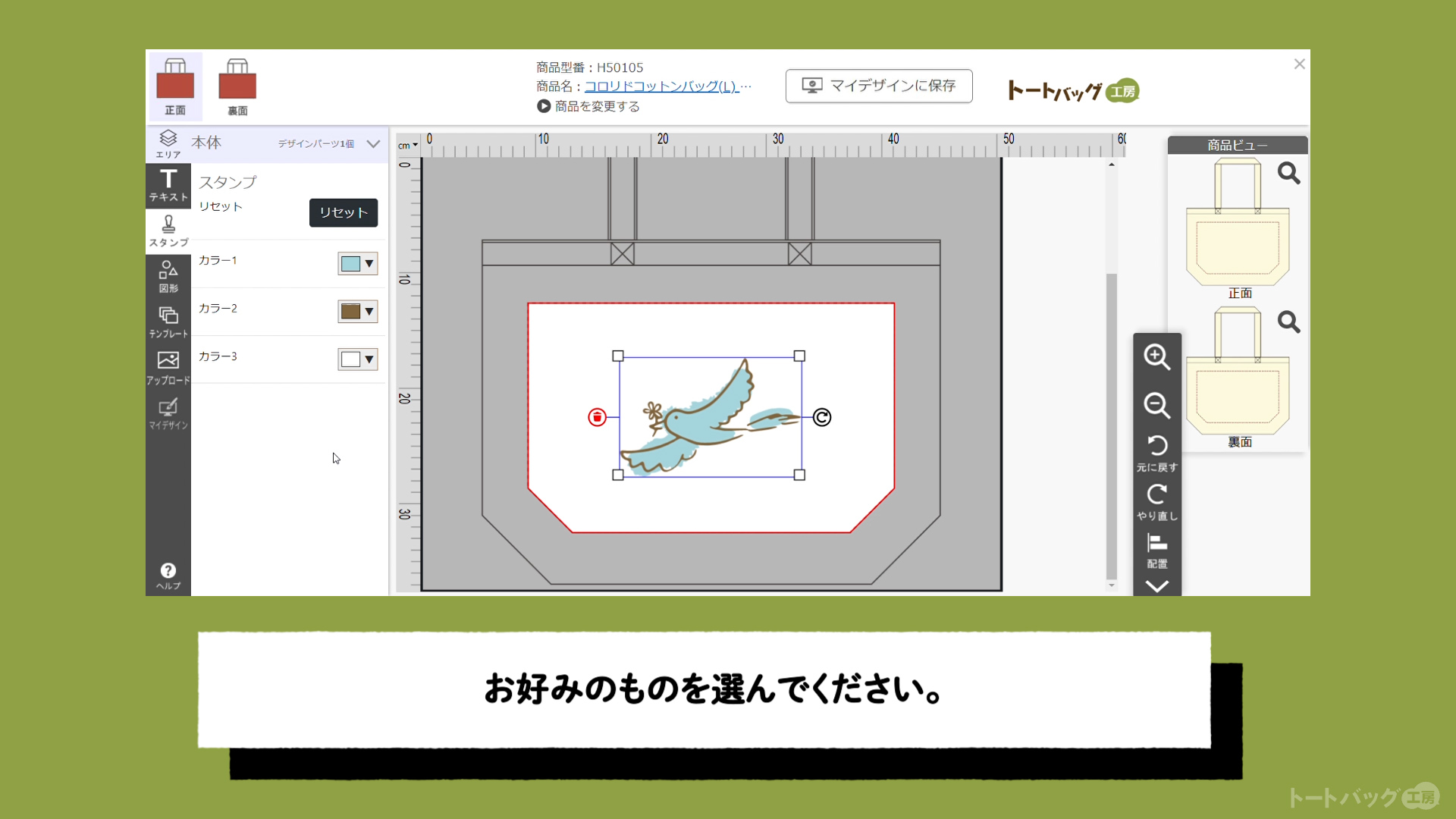Click the top-left resize handle of stamp

[x=618, y=356]
